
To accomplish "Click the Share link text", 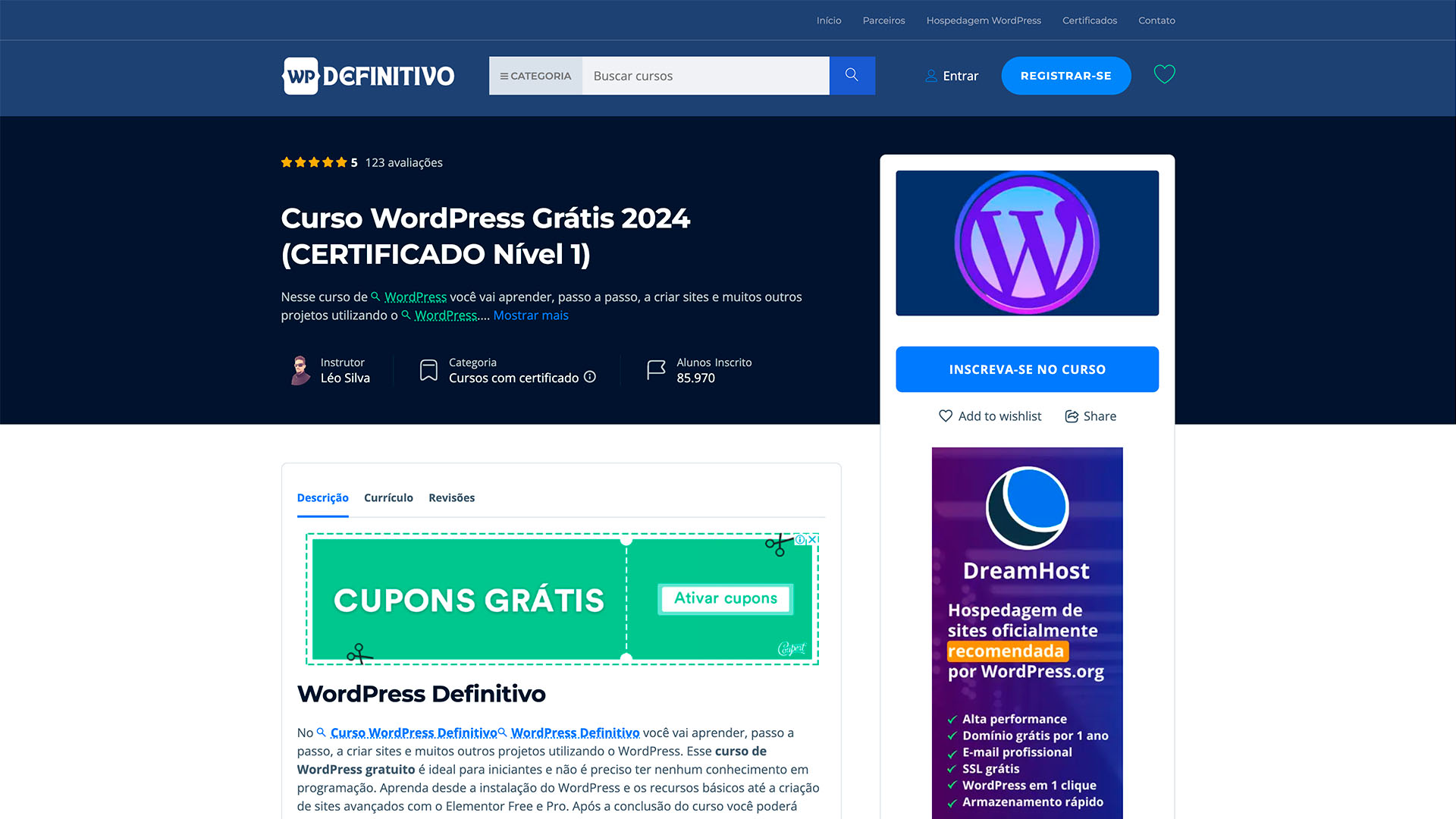I will pyautogui.click(x=1100, y=416).
